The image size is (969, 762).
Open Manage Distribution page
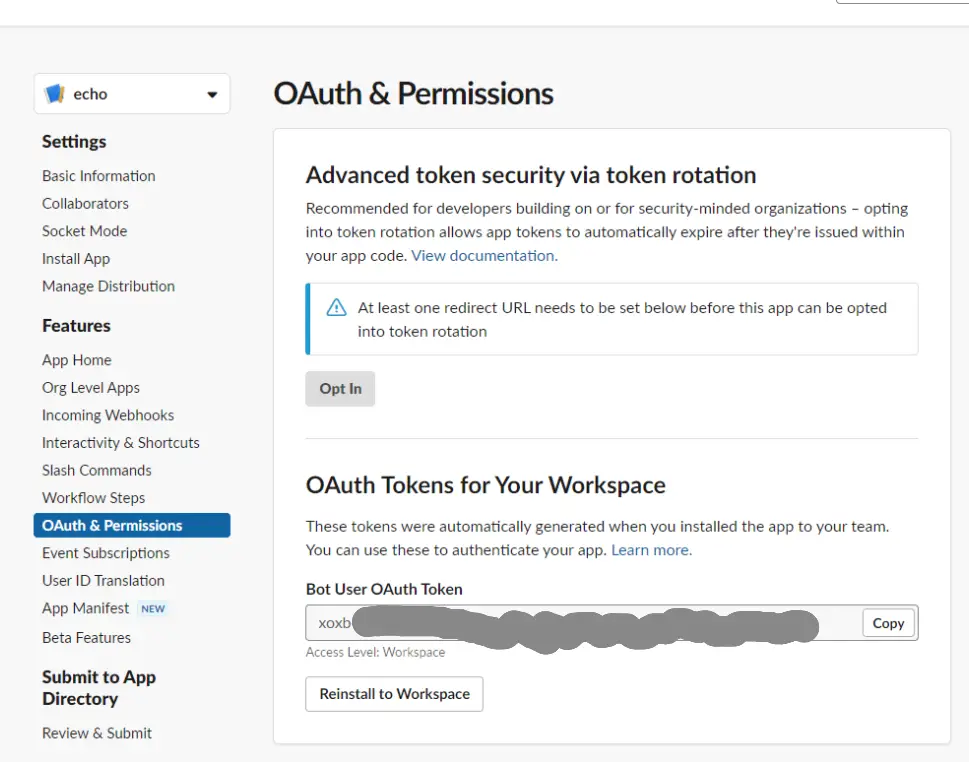click(x=109, y=286)
